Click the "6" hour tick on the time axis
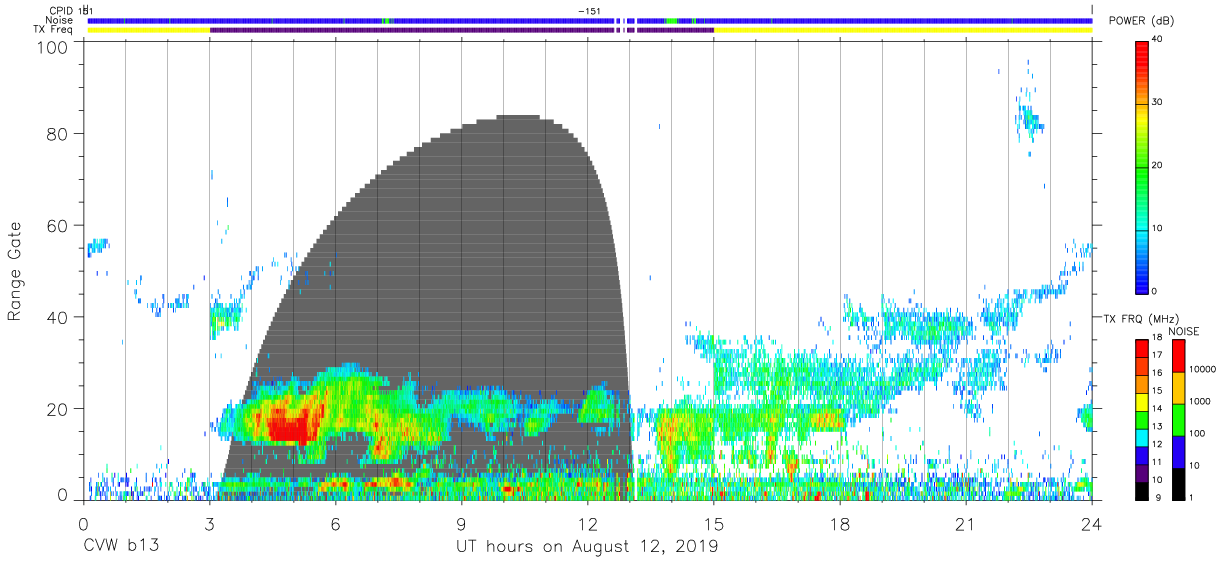Image resolution: width=1228 pixels, height=567 pixels. coord(336,525)
